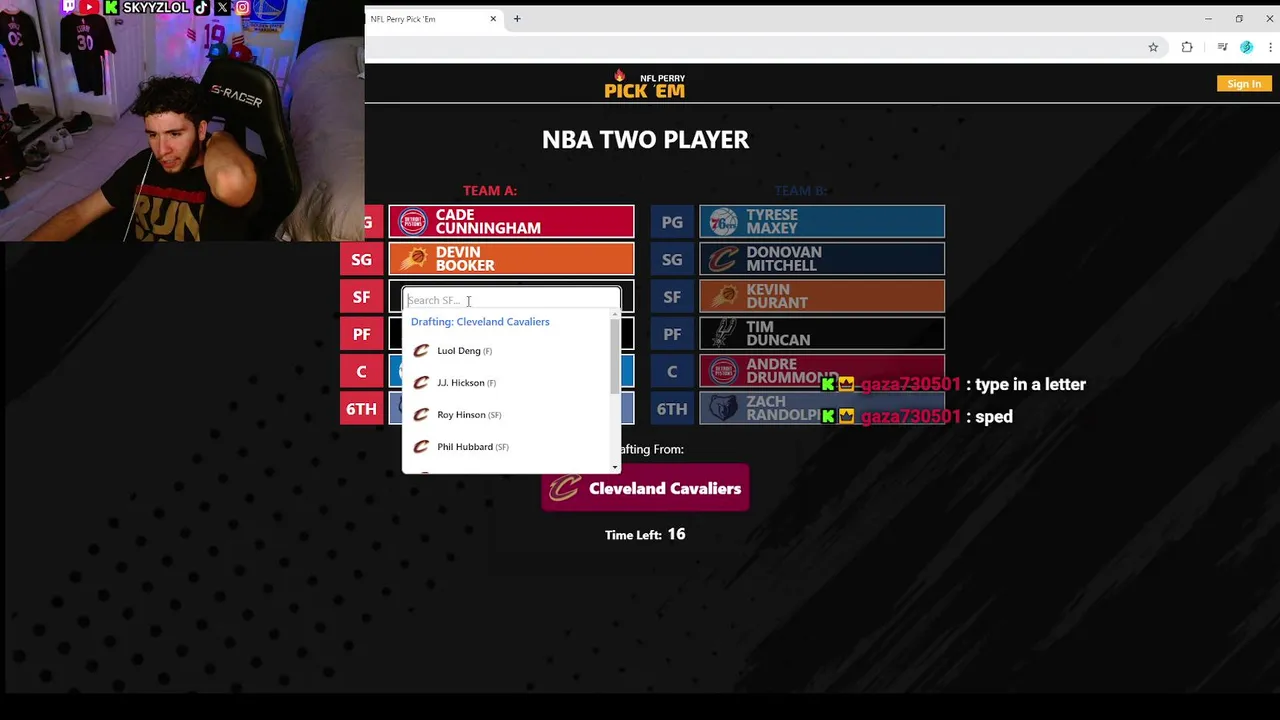This screenshot has height=720, width=1280.
Task: Open a new browser tab
Action: [x=517, y=19]
